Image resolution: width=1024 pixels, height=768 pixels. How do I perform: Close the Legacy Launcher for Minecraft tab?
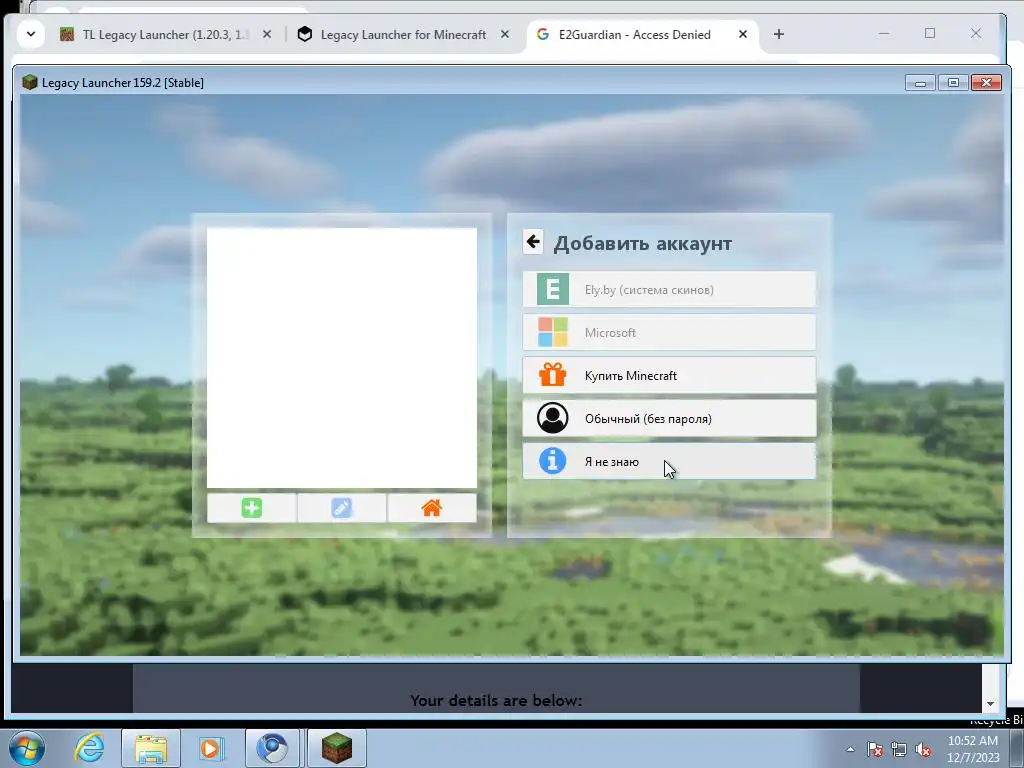click(x=505, y=35)
